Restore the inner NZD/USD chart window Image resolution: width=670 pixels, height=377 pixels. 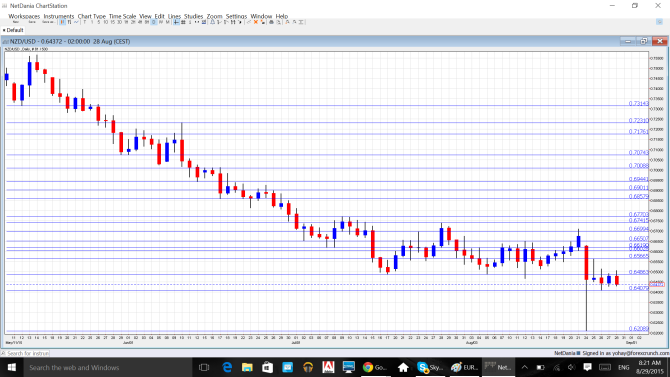(x=644, y=41)
